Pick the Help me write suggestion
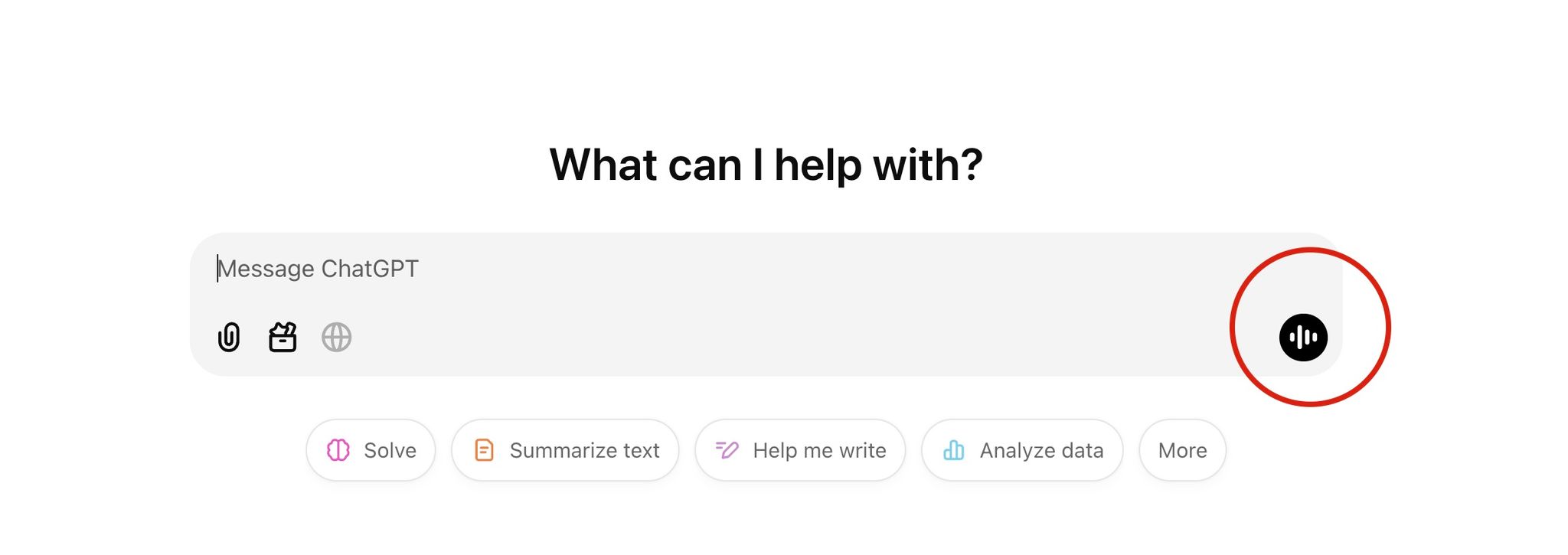Image resolution: width=1568 pixels, height=555 pixels. [800, 450]
